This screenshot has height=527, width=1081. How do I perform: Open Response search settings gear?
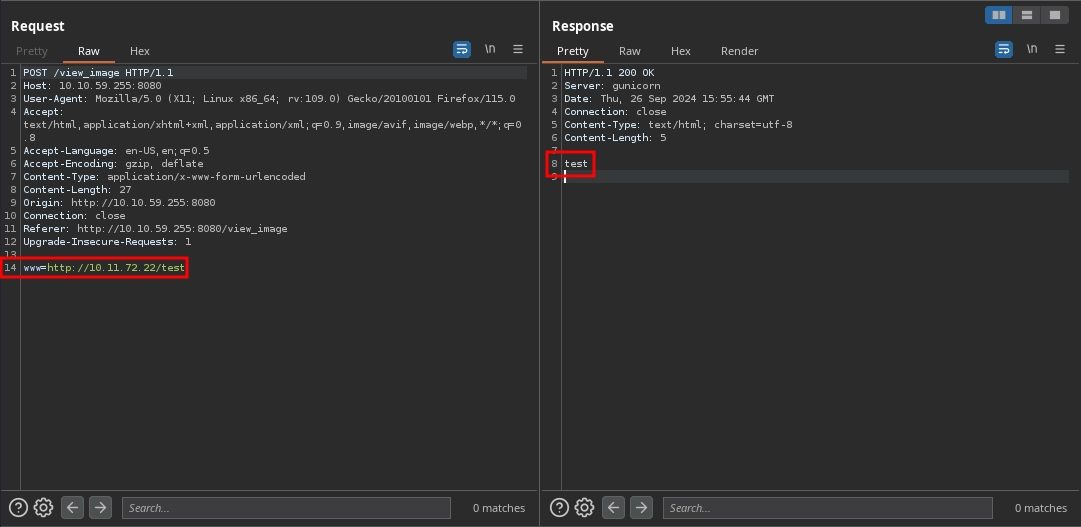pyautogui.click(x=585, y=508)
